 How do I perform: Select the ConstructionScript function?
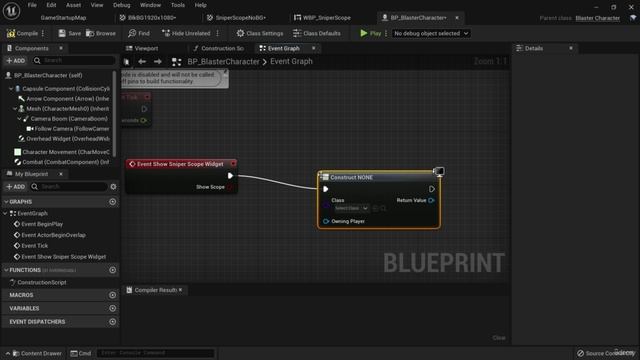pyautogui.click(x=42, y=282)
